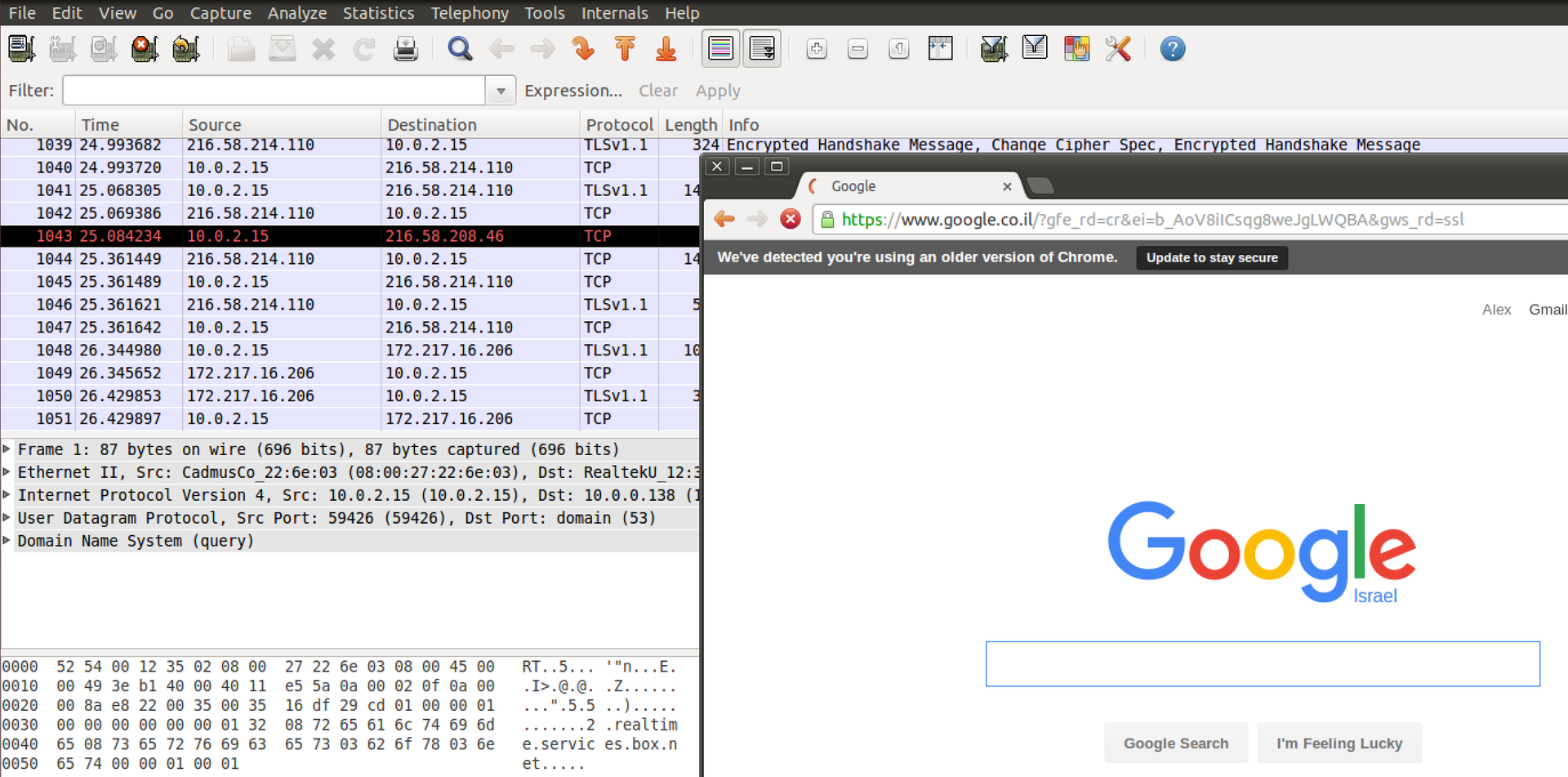Open the Statistics menu
This screenshot has height=777, width=1568.
tap(378, 13)
